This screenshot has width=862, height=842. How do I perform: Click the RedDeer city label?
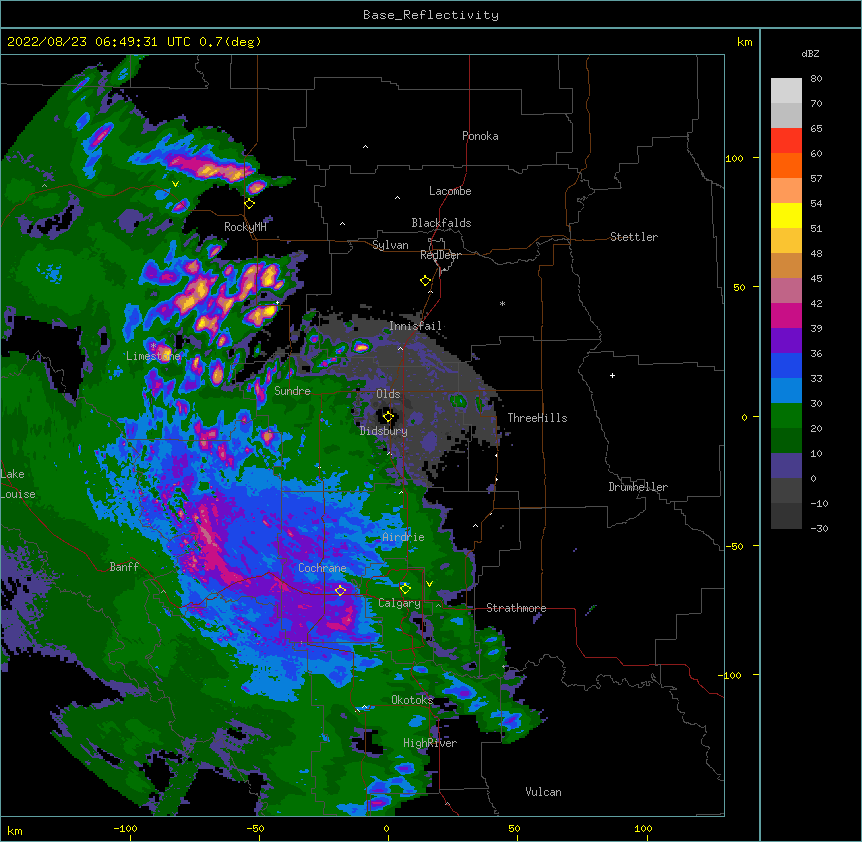pyautogui.click(x=440, y=255)
